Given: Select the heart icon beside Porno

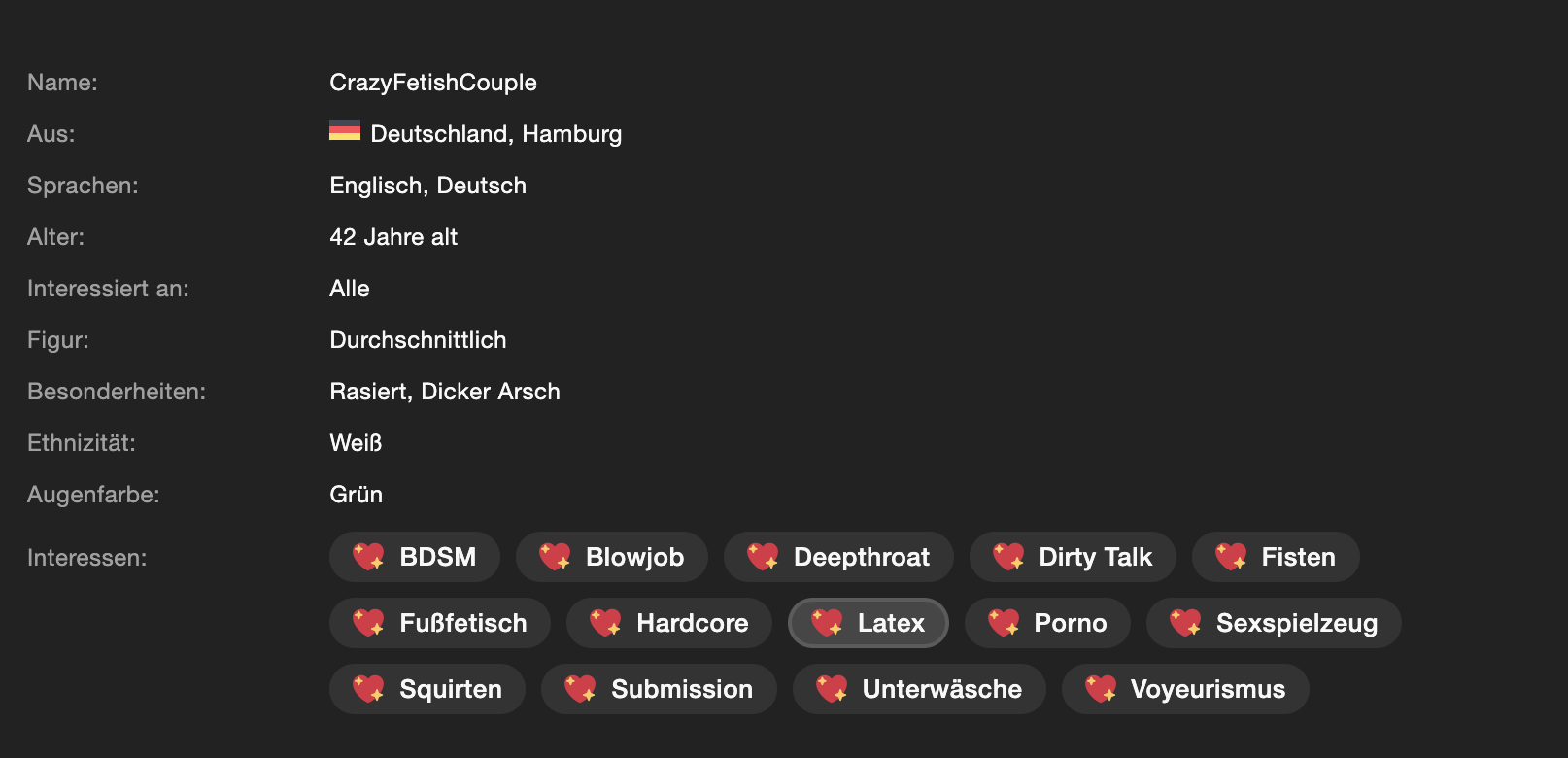Looking at the screenshot, I should pyautogui.click(x=1004, y=623).
